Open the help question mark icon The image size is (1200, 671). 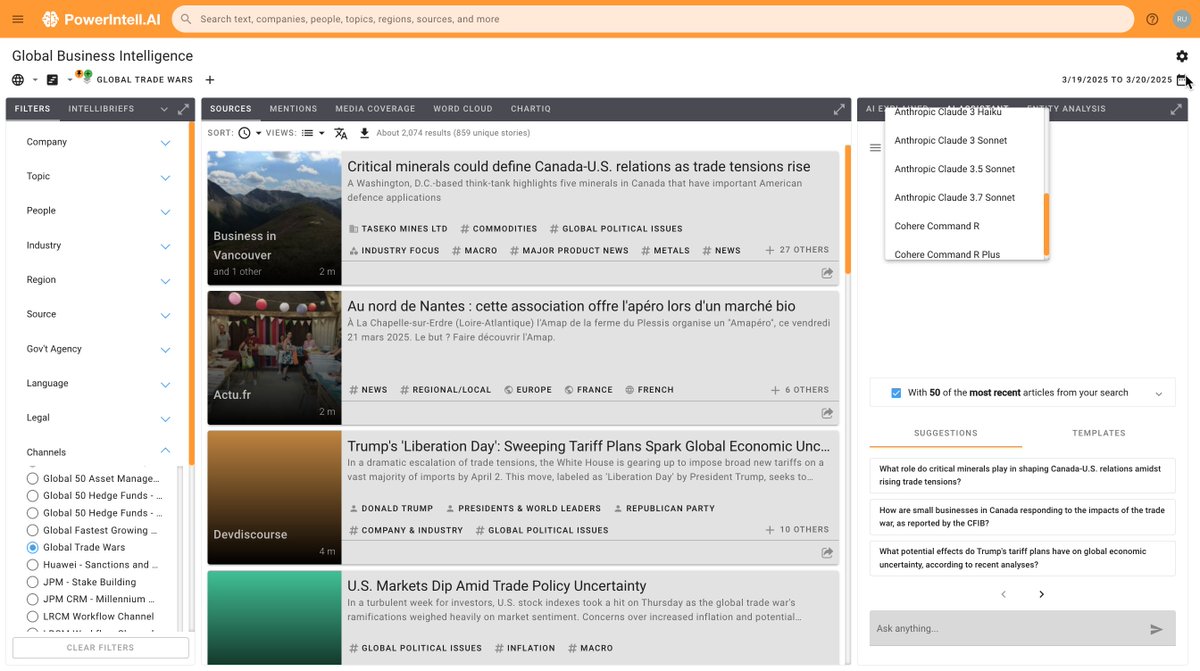pos(1152,19)
